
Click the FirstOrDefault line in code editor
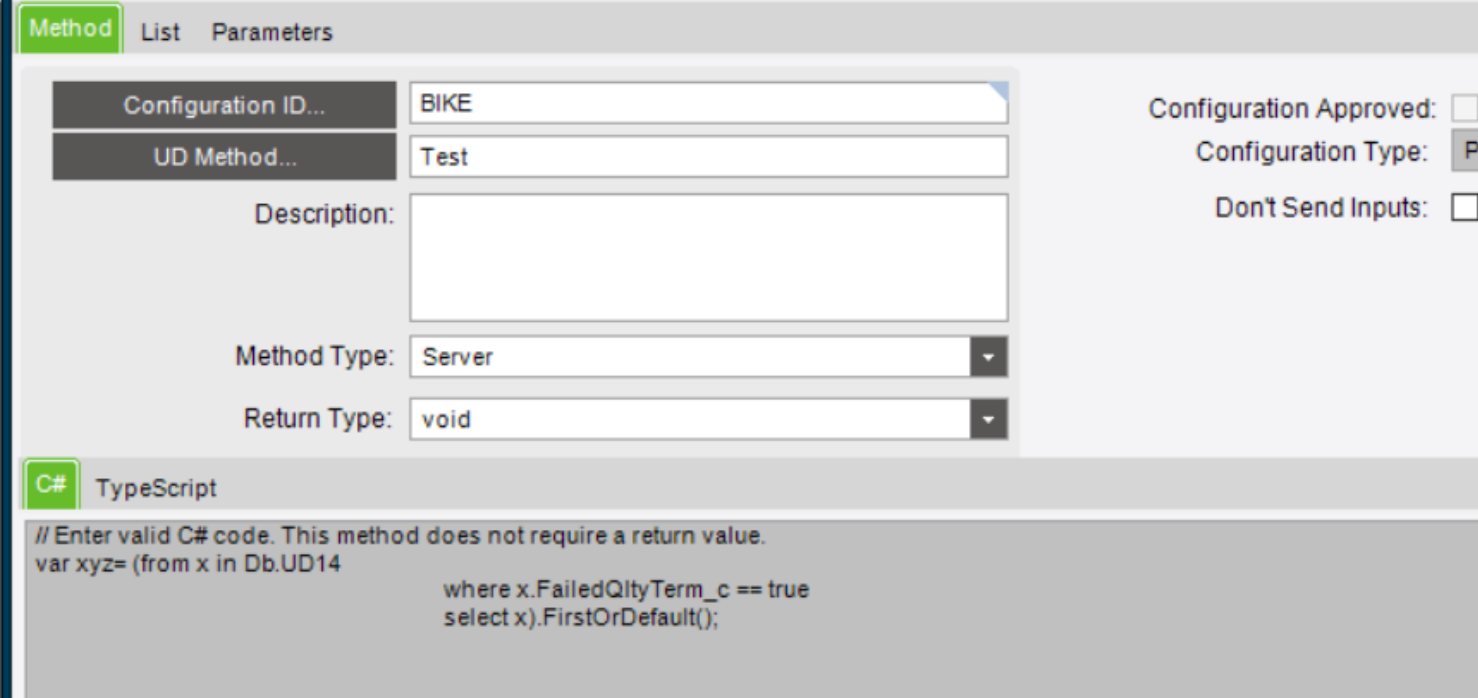(x=581, y=617)
